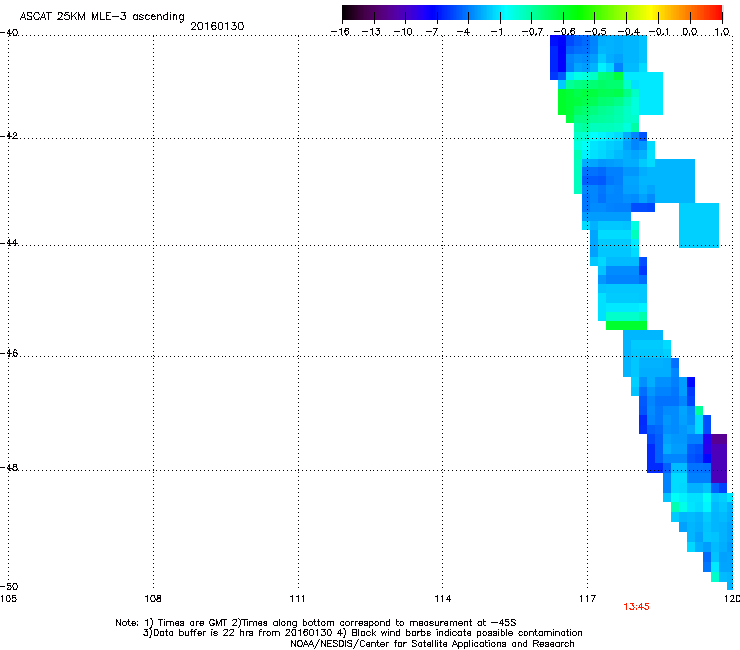
Task: Click the colorbar label -4
Action: pos(464,32)
